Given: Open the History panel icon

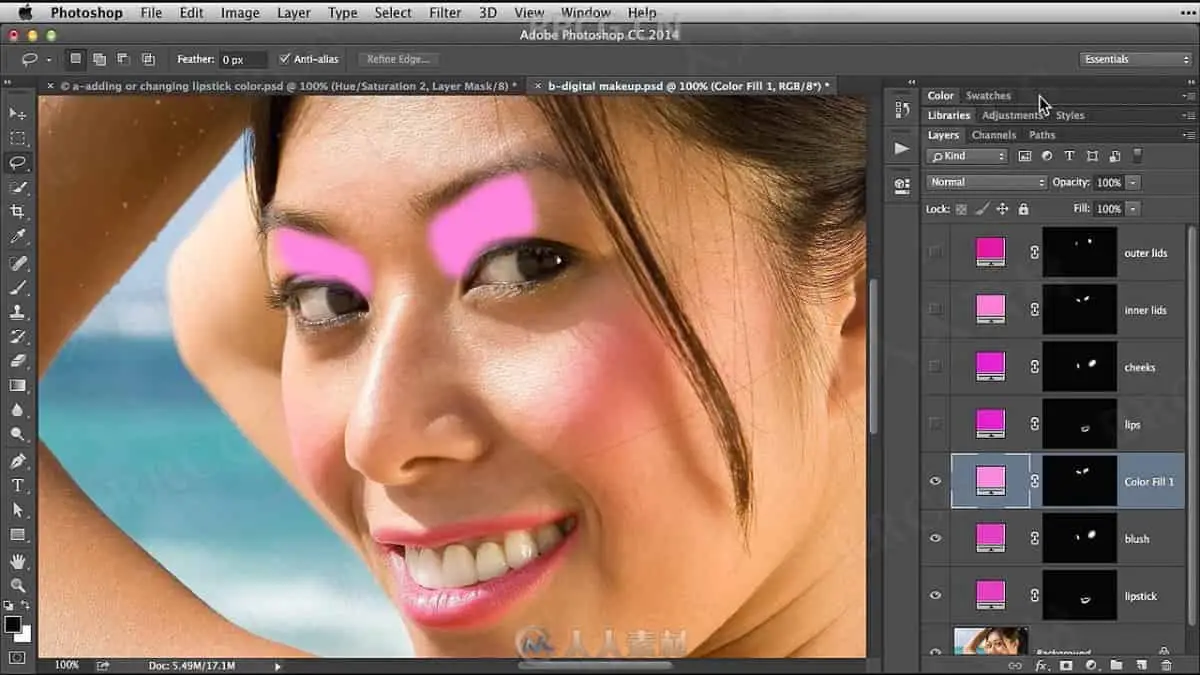Looking at the screenshot, I should (902, 109).
